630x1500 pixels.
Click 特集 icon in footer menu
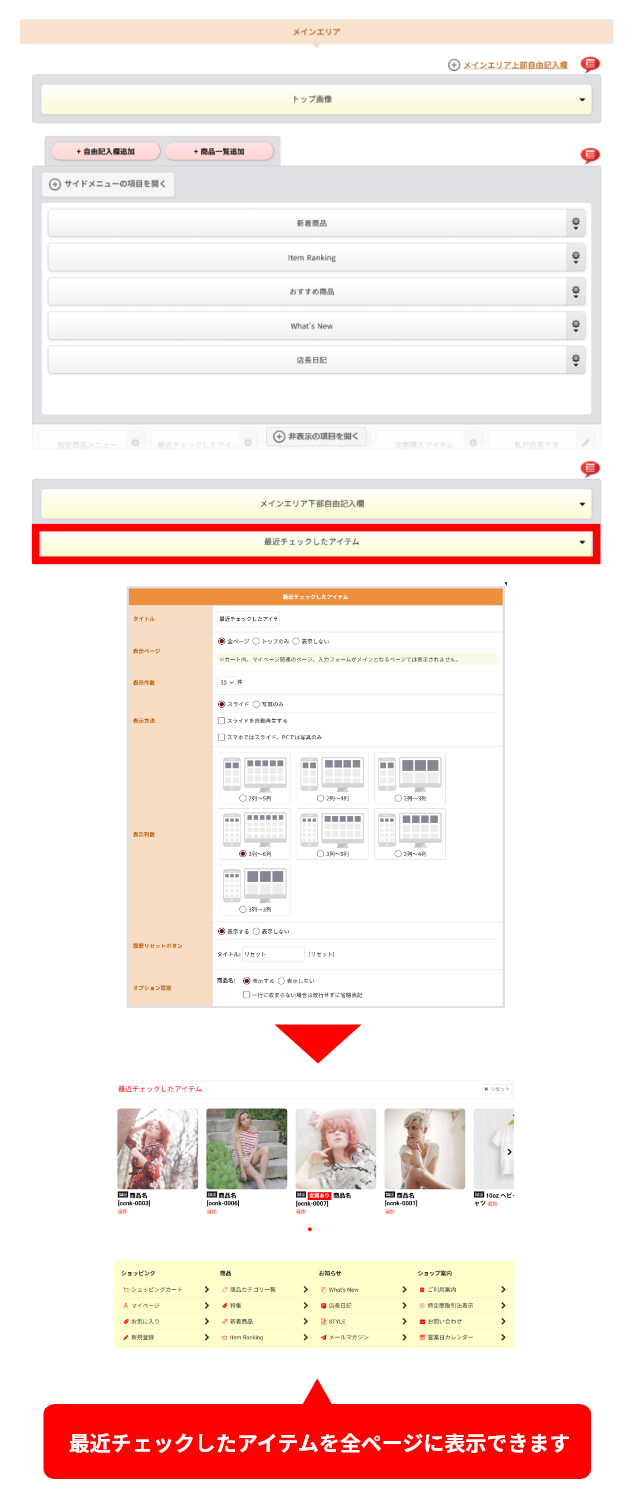[225, 1305]
